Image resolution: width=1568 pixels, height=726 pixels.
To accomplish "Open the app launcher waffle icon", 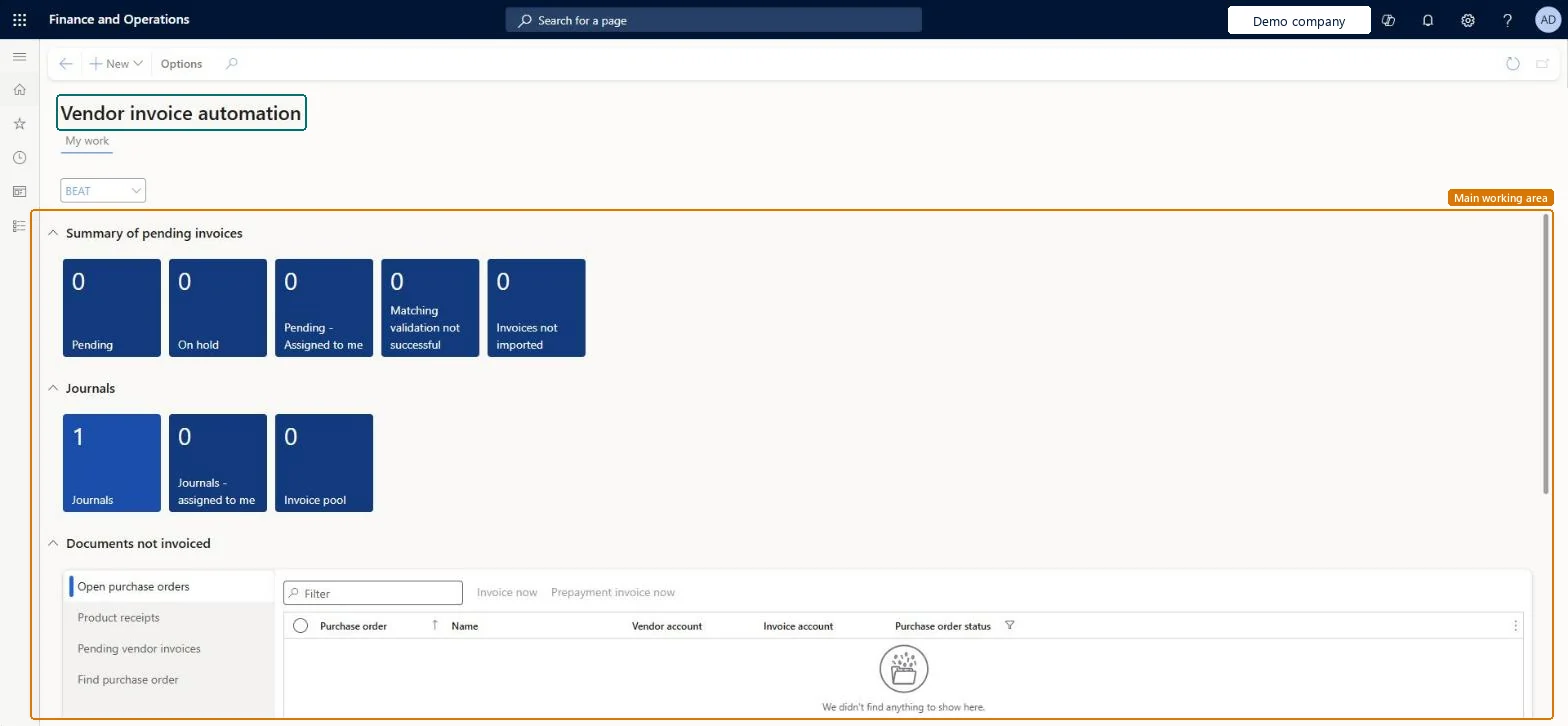I will 19,20.
